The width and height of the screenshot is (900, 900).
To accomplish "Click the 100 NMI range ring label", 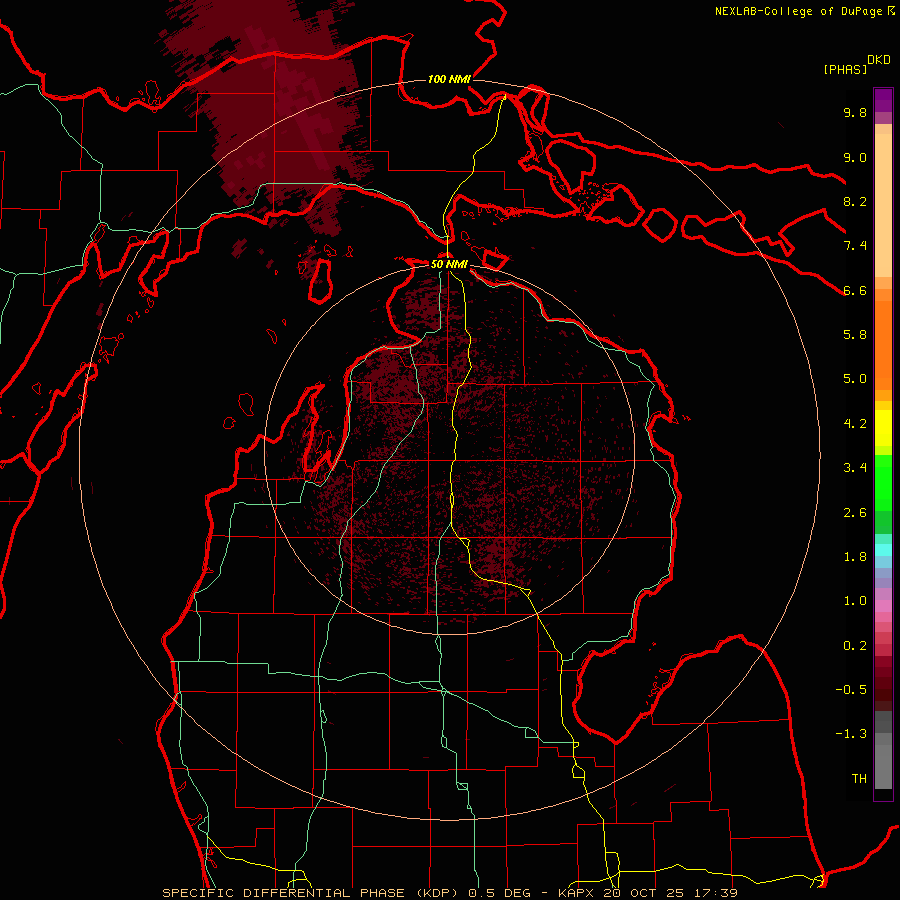I will pyautogui.click(x=449, y=79).
